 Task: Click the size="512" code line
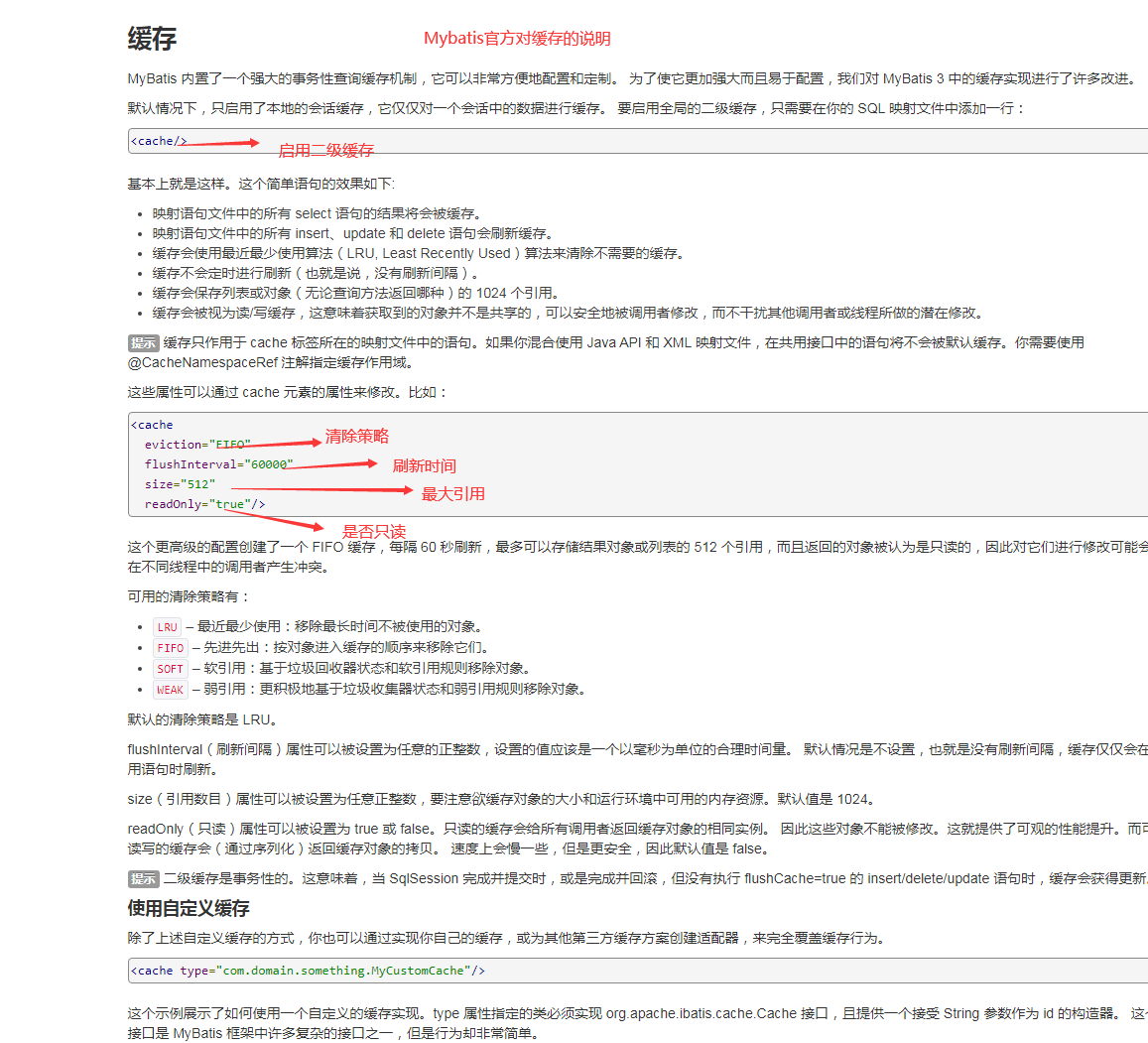coord(181,484)
